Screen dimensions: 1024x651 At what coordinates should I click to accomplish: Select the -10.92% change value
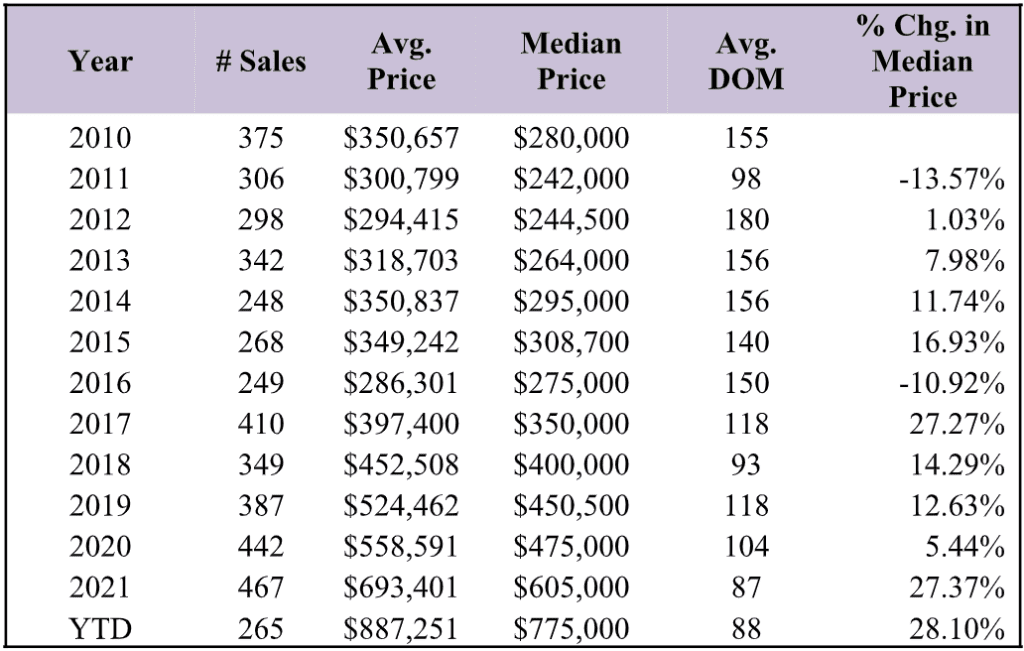[952, 383]
